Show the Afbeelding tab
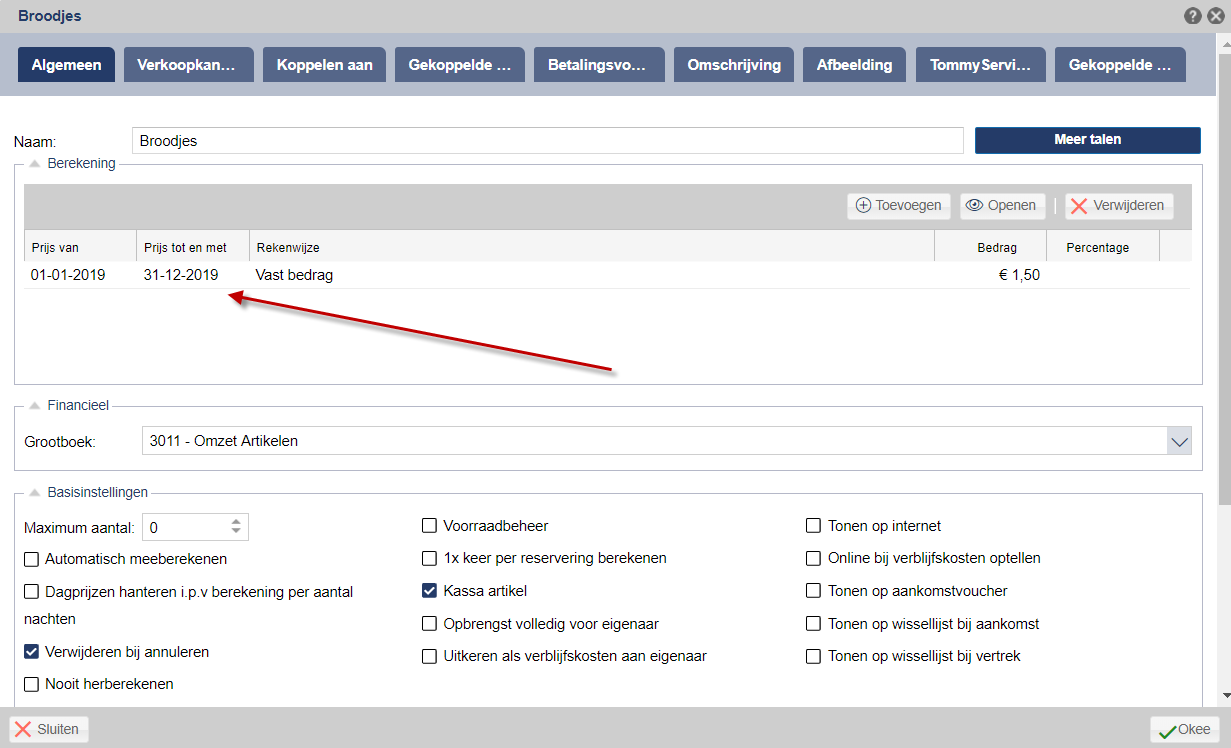The image size is (1231, 748). pyautogui.click(x=854, y=65)
